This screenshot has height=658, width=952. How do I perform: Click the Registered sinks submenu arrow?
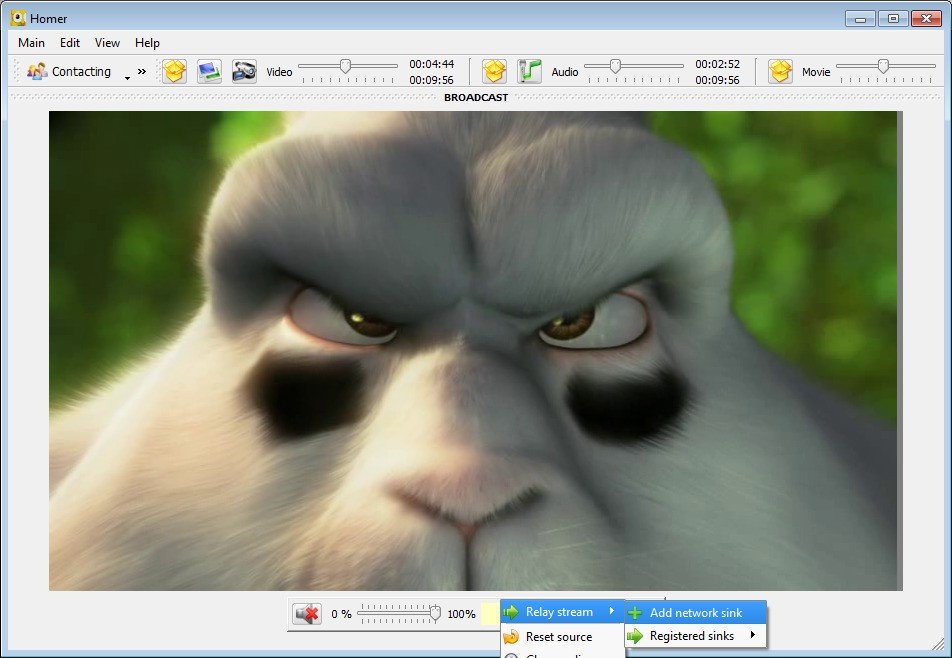click(753, 635)
